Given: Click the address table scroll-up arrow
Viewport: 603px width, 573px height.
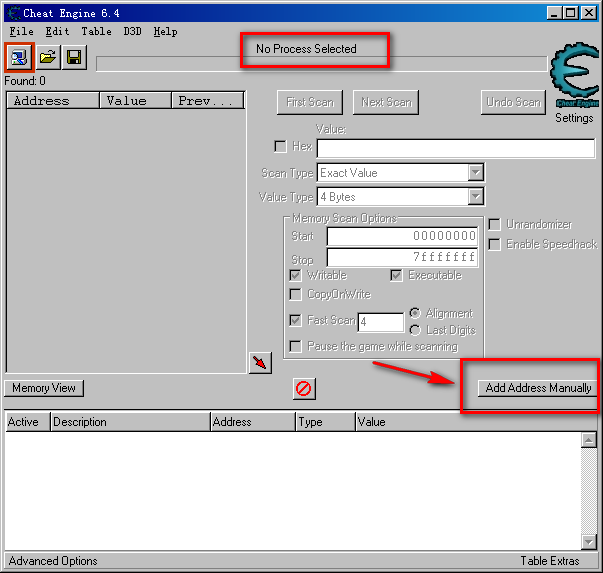Looking at the screenshot, I should 589,440.
